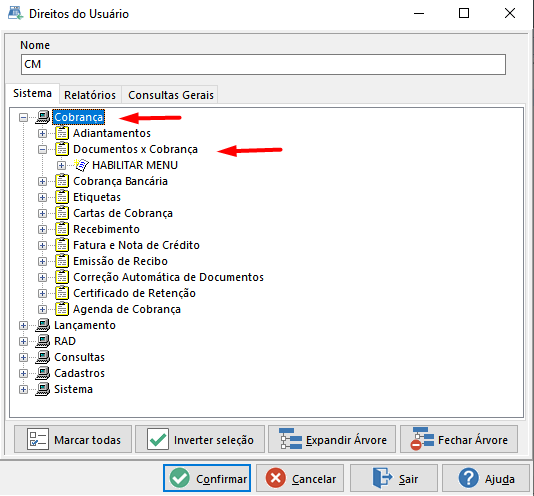This screenshot has height=496, width=534.
Task: Click the Cancelar button
Action: (300, 478)
